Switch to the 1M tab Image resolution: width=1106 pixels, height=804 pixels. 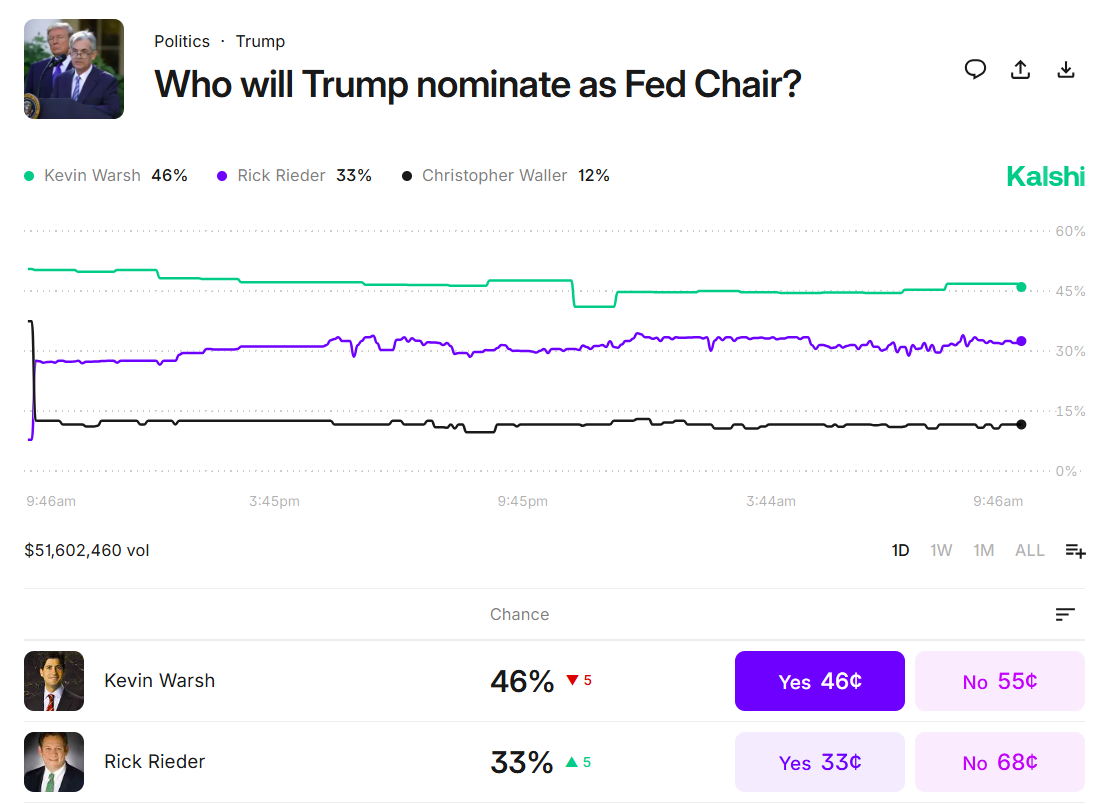tap(984, 550)
